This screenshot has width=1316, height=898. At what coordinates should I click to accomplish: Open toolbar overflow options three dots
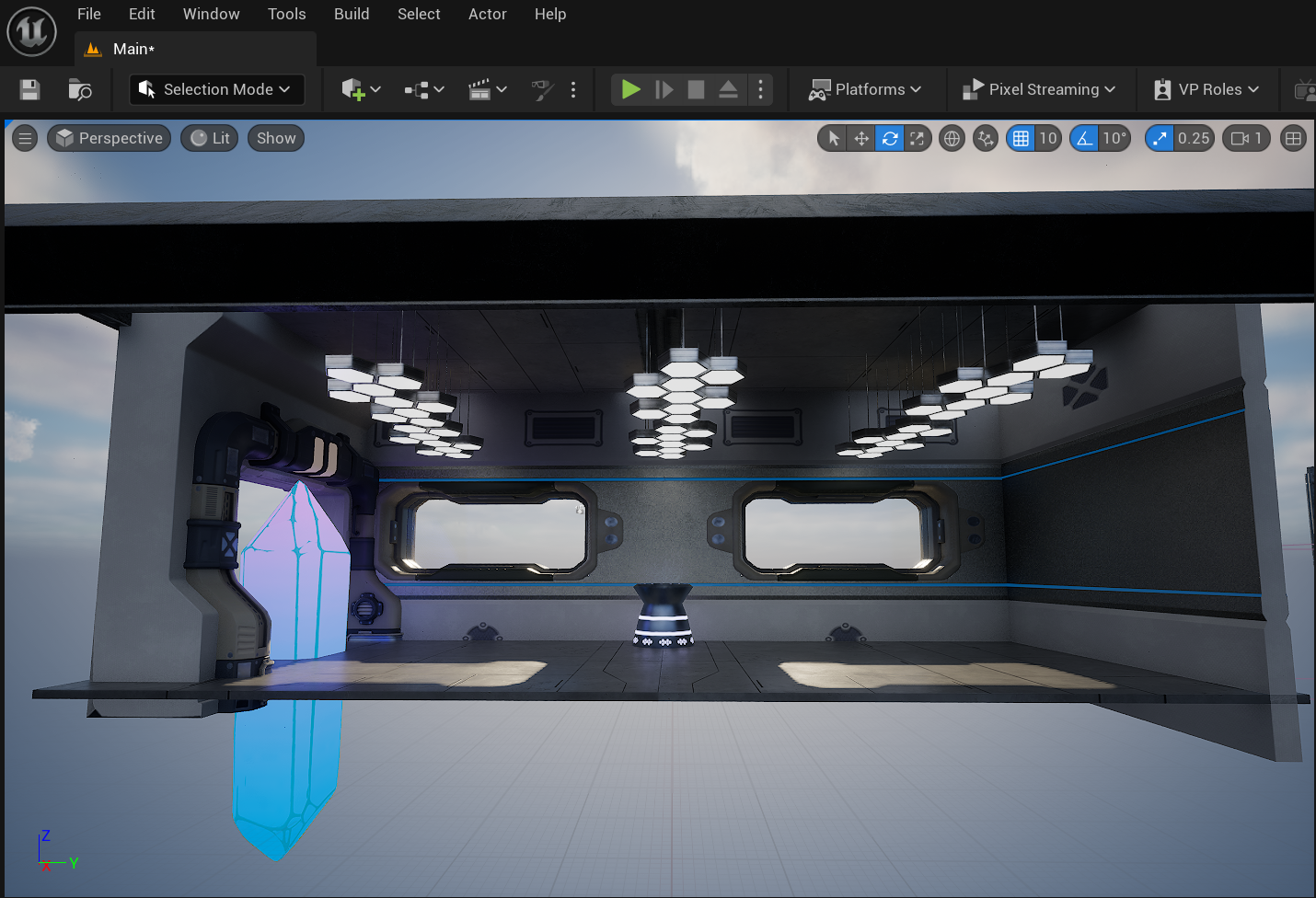[573, 89]
